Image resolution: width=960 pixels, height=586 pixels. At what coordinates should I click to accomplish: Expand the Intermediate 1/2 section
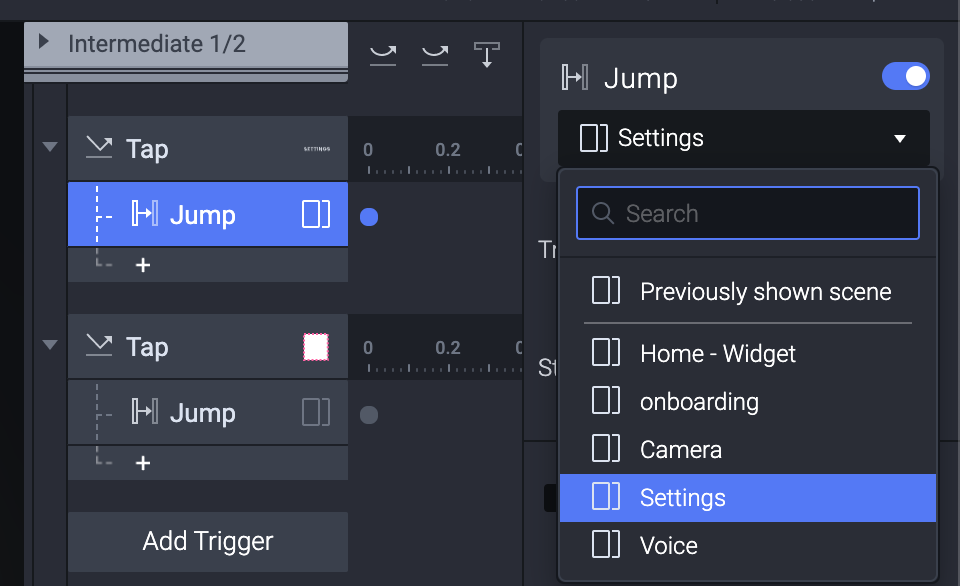click(x=44, y=43)
